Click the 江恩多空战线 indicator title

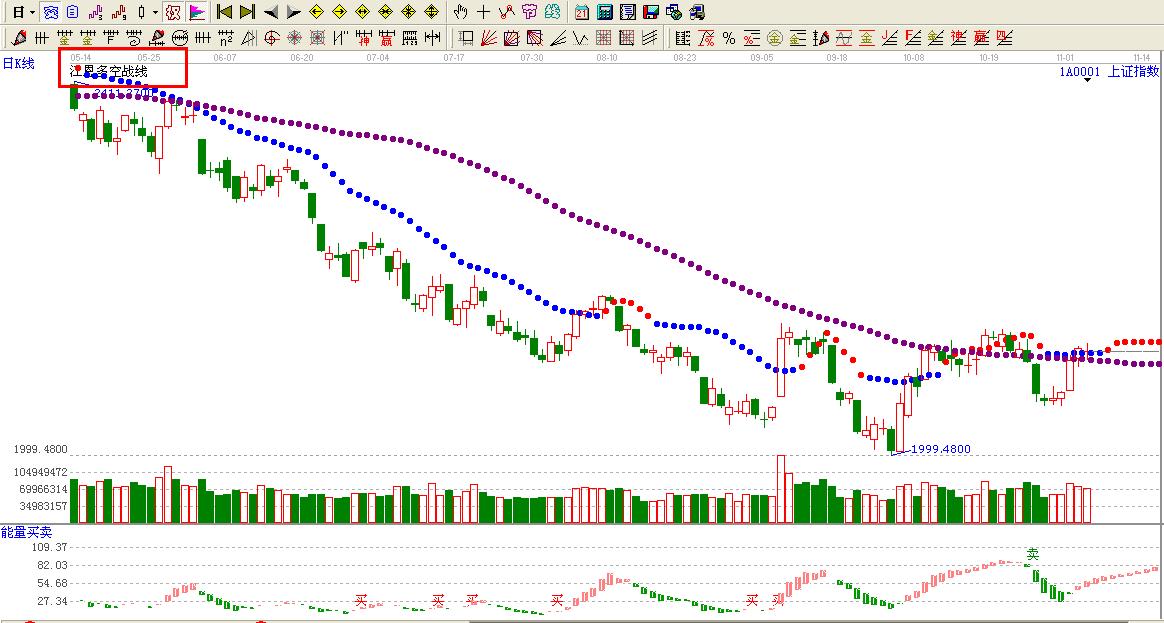coord(108,71)
